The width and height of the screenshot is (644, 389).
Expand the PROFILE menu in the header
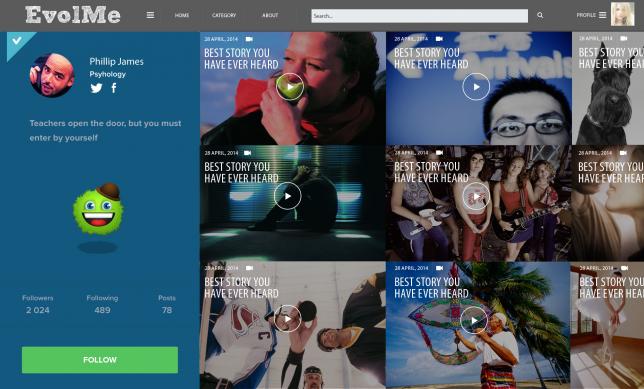pyautogui.click(x=591, y=15)
